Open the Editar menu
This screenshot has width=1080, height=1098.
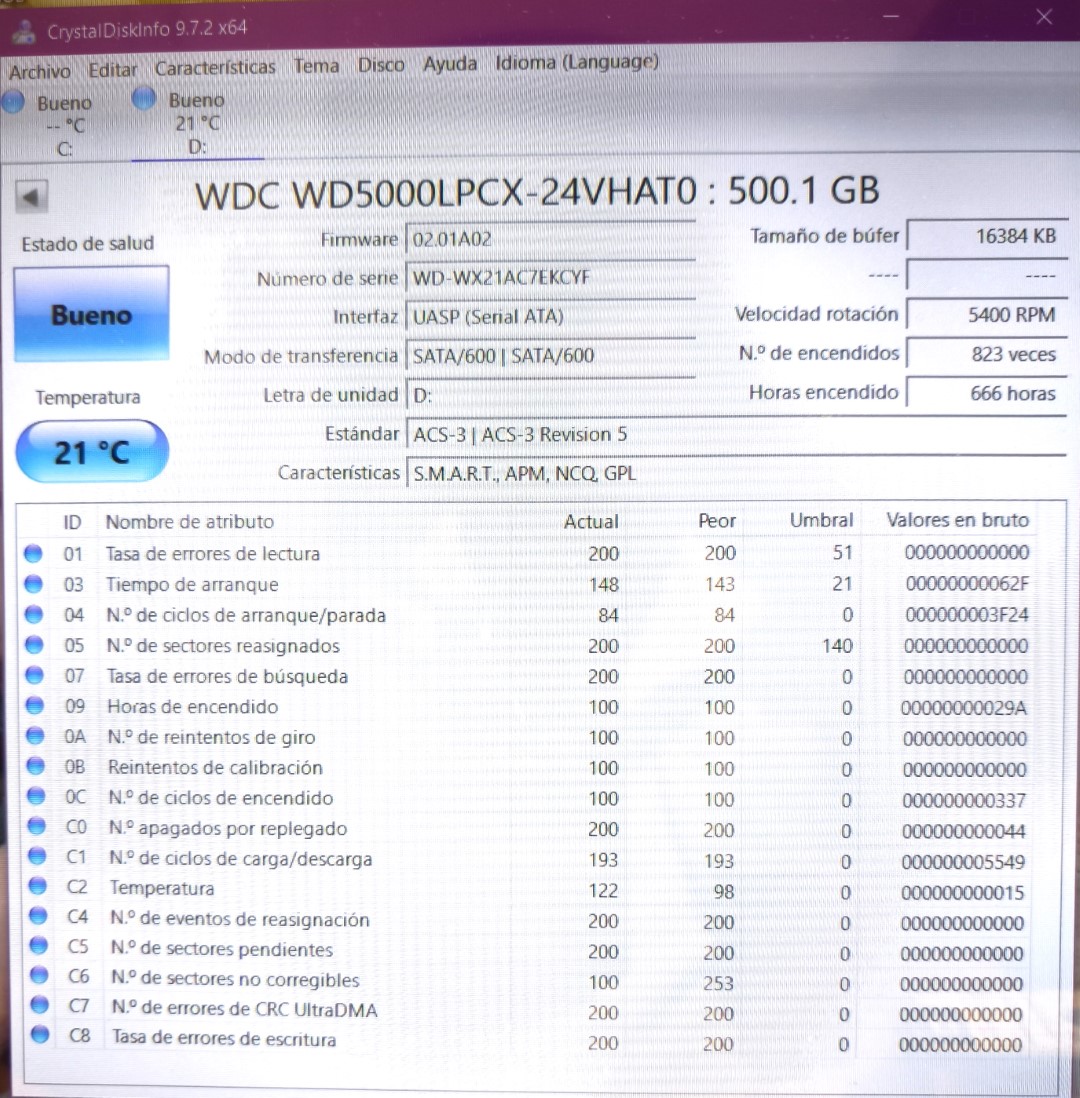click(x=112, y=70)
